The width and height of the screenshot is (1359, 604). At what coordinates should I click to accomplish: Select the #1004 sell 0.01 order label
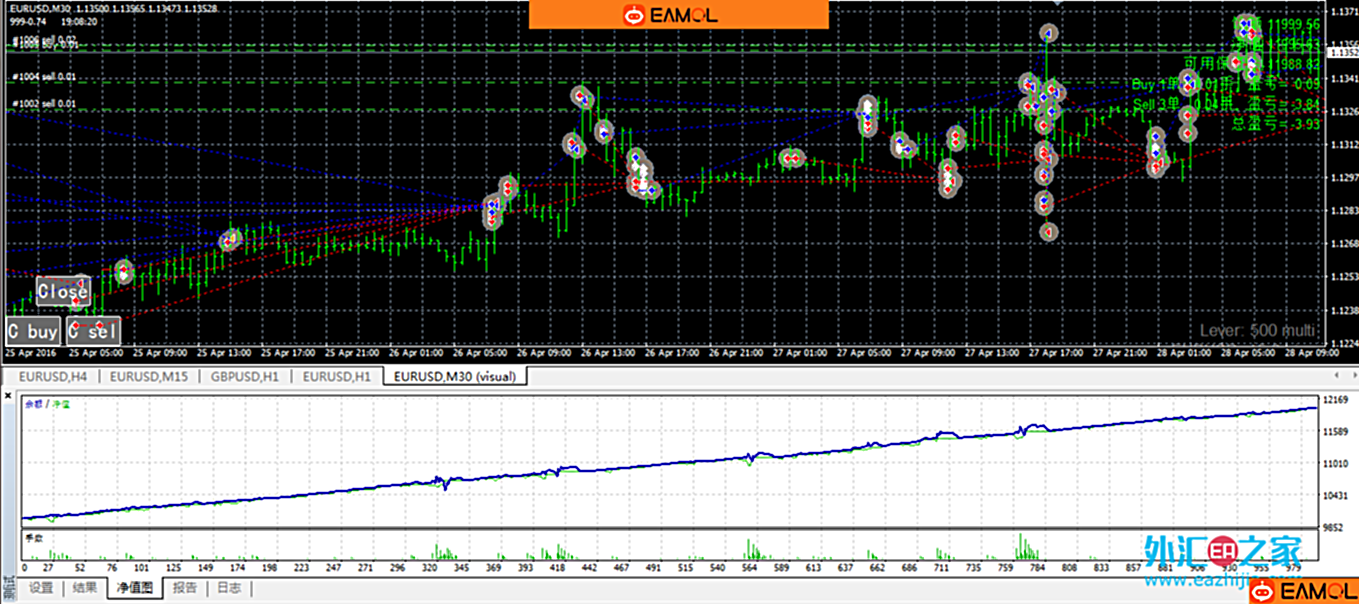point(44,77)
